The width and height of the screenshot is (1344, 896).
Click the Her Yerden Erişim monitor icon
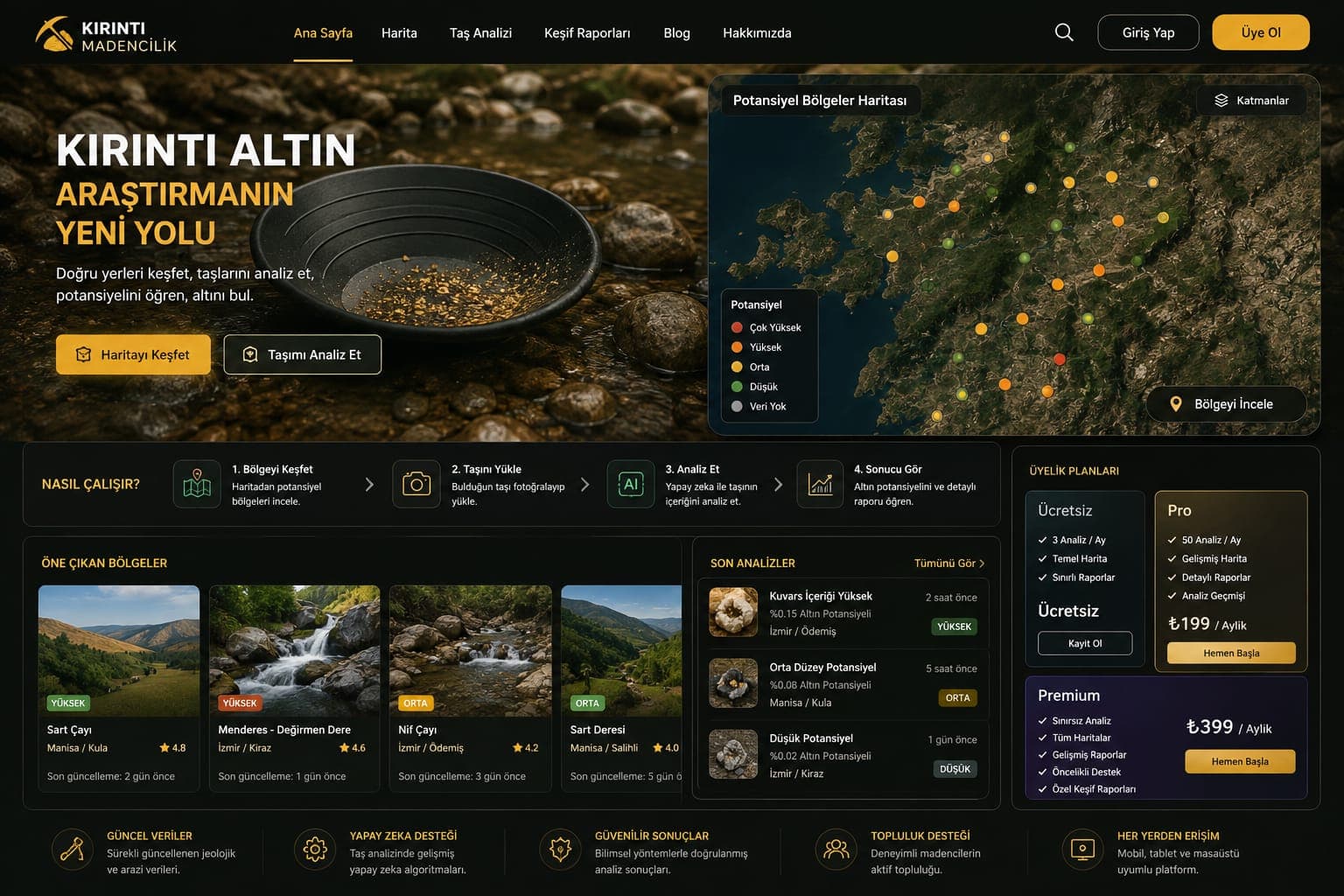[1083, 849]
